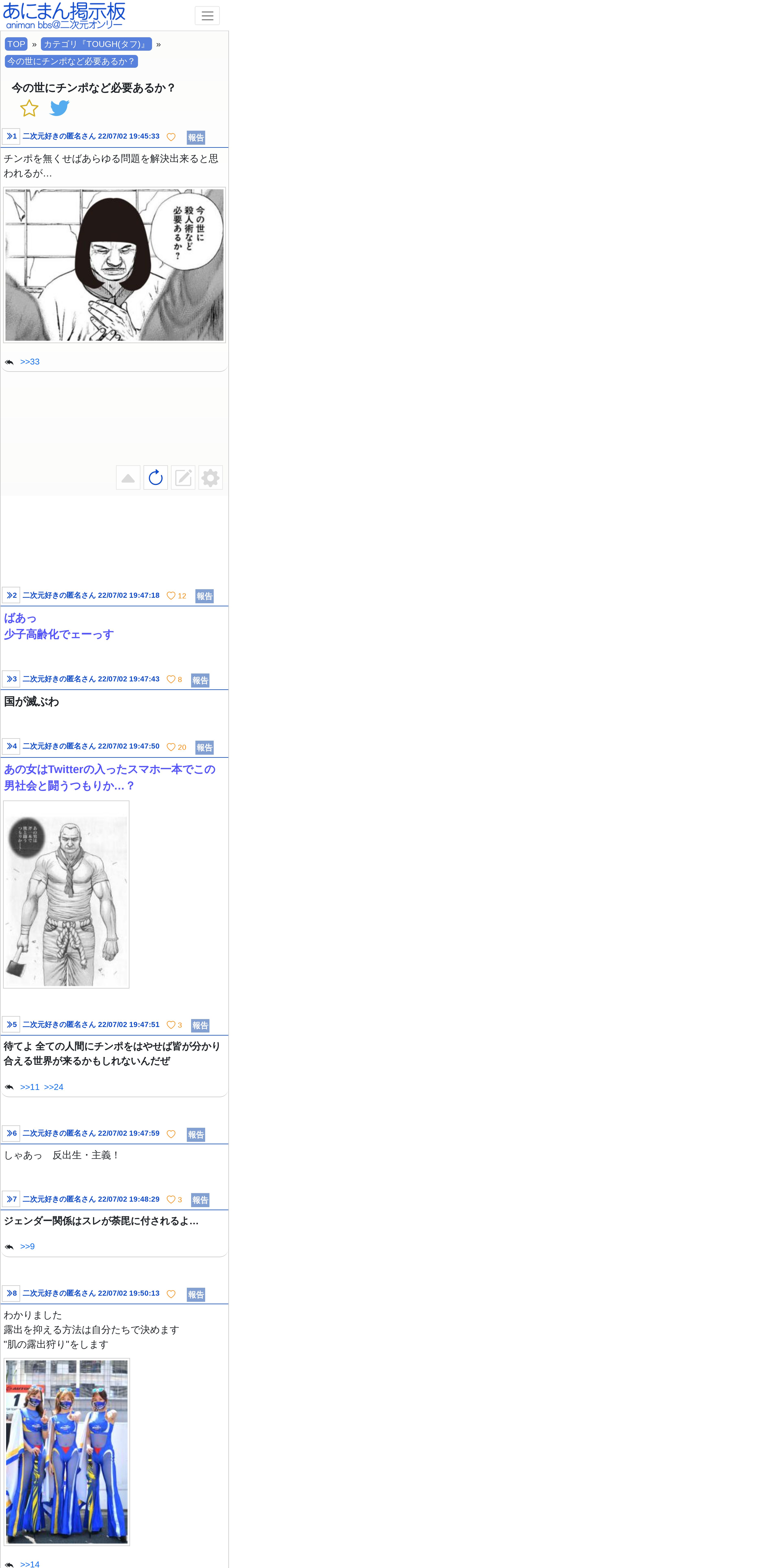Open 今の世にチンポなど必要あるか？ breadcrumb
The width and height of the screenshot is (784, 1568).
pyautogui.click(x=71, y=61)
